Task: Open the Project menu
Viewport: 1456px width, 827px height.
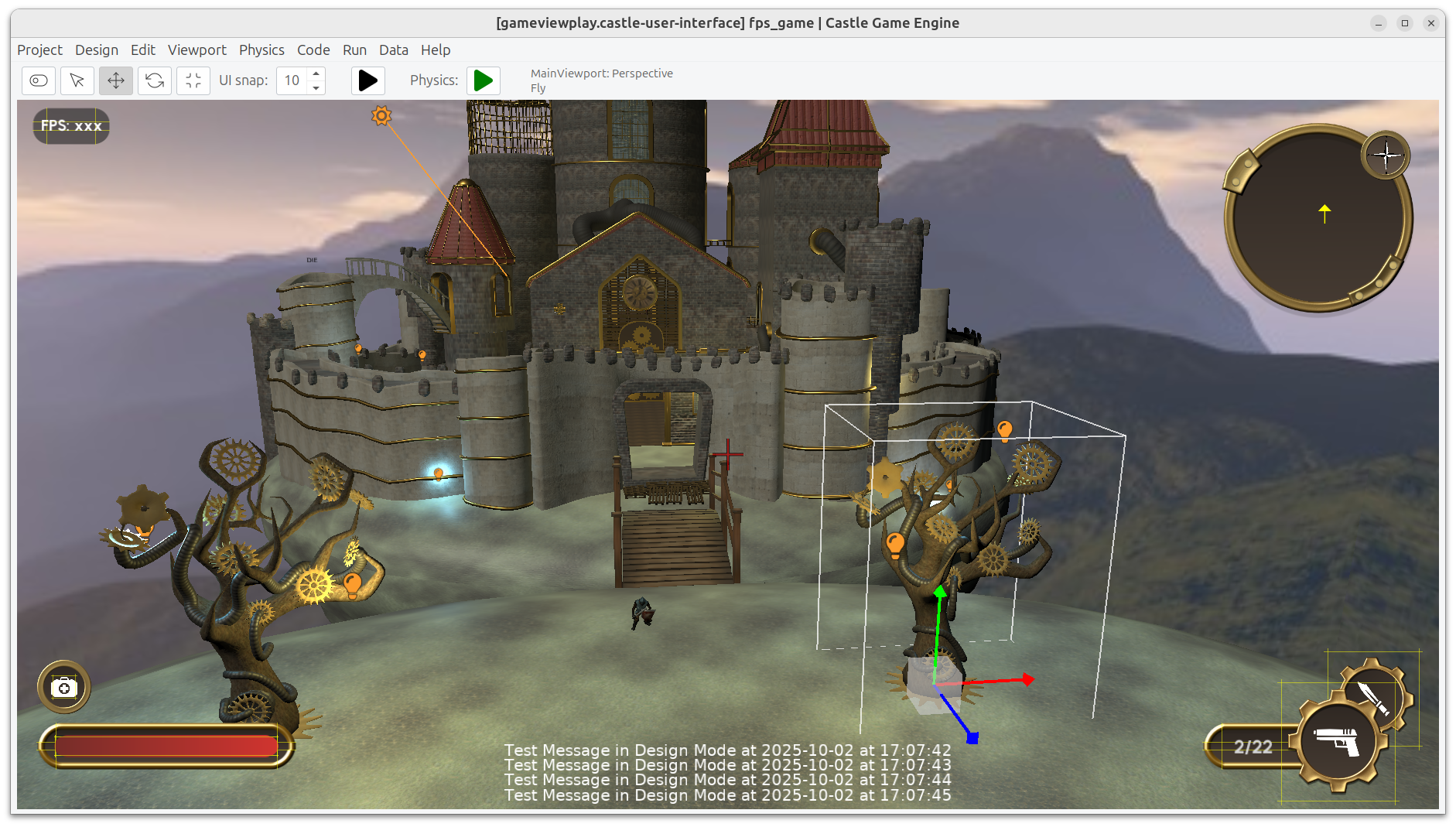Action: tap(39, 50)
